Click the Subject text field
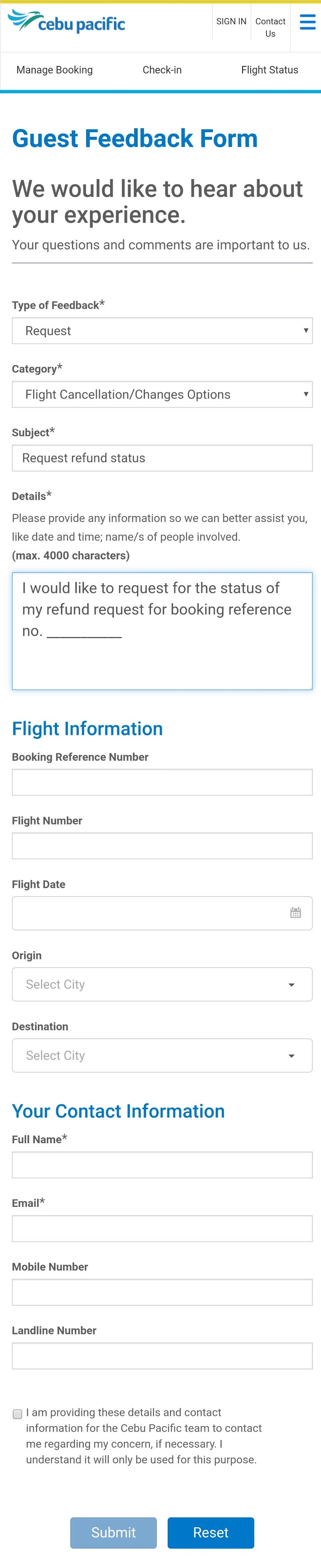 [161, 458]
